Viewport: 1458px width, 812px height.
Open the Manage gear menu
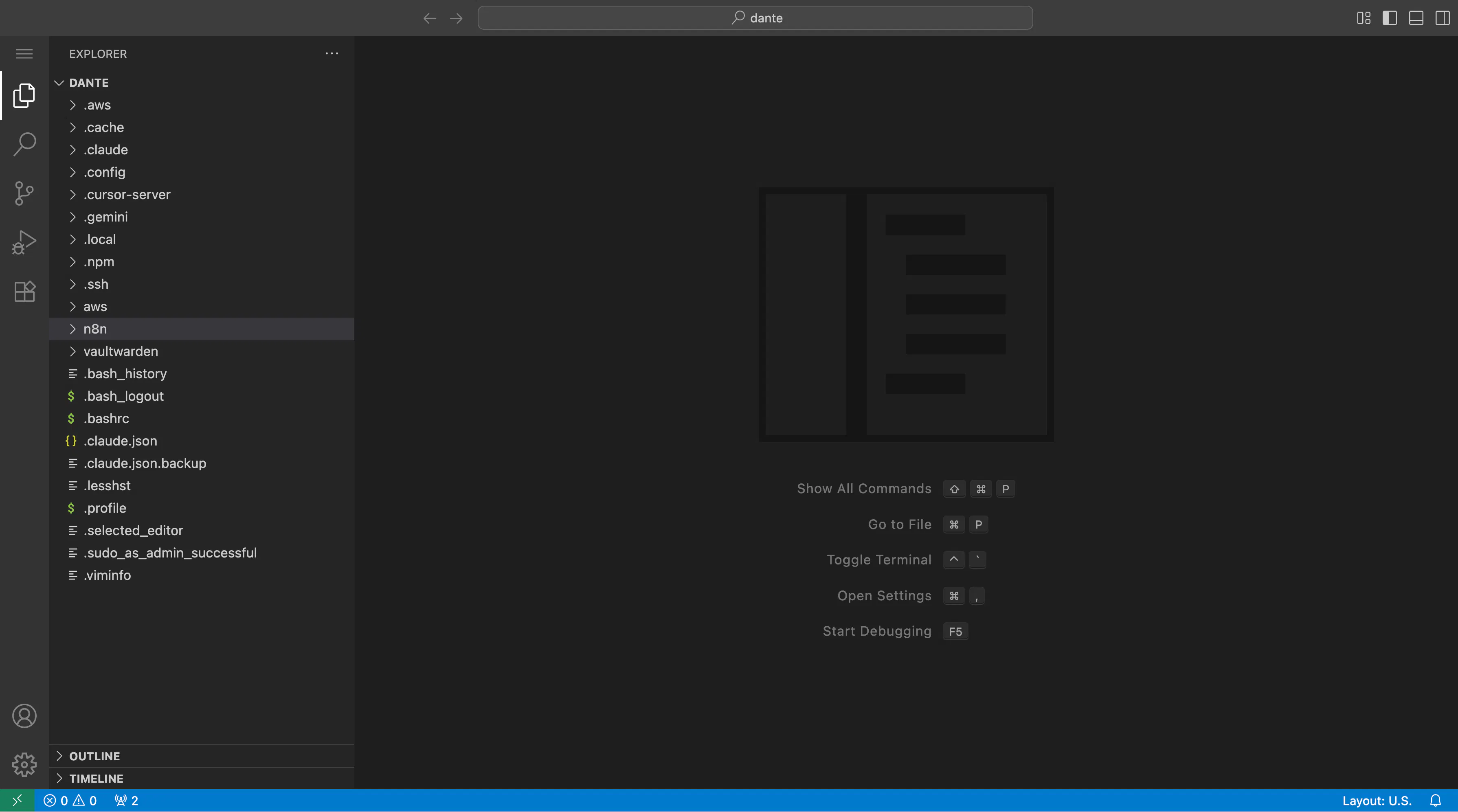(24, 764)
